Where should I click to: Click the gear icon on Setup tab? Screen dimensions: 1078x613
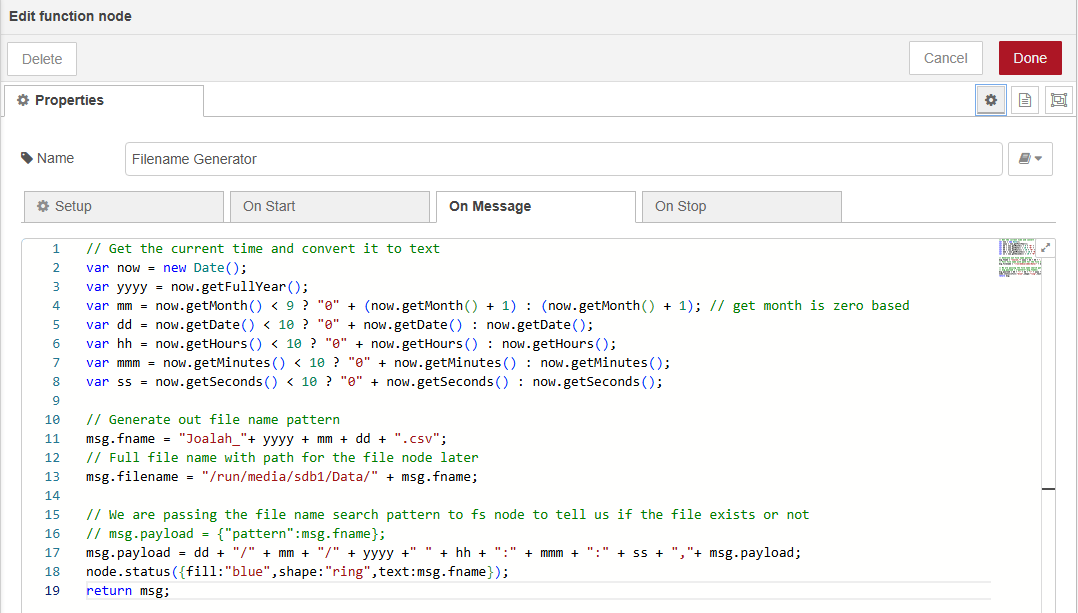[x=43, y=206]
